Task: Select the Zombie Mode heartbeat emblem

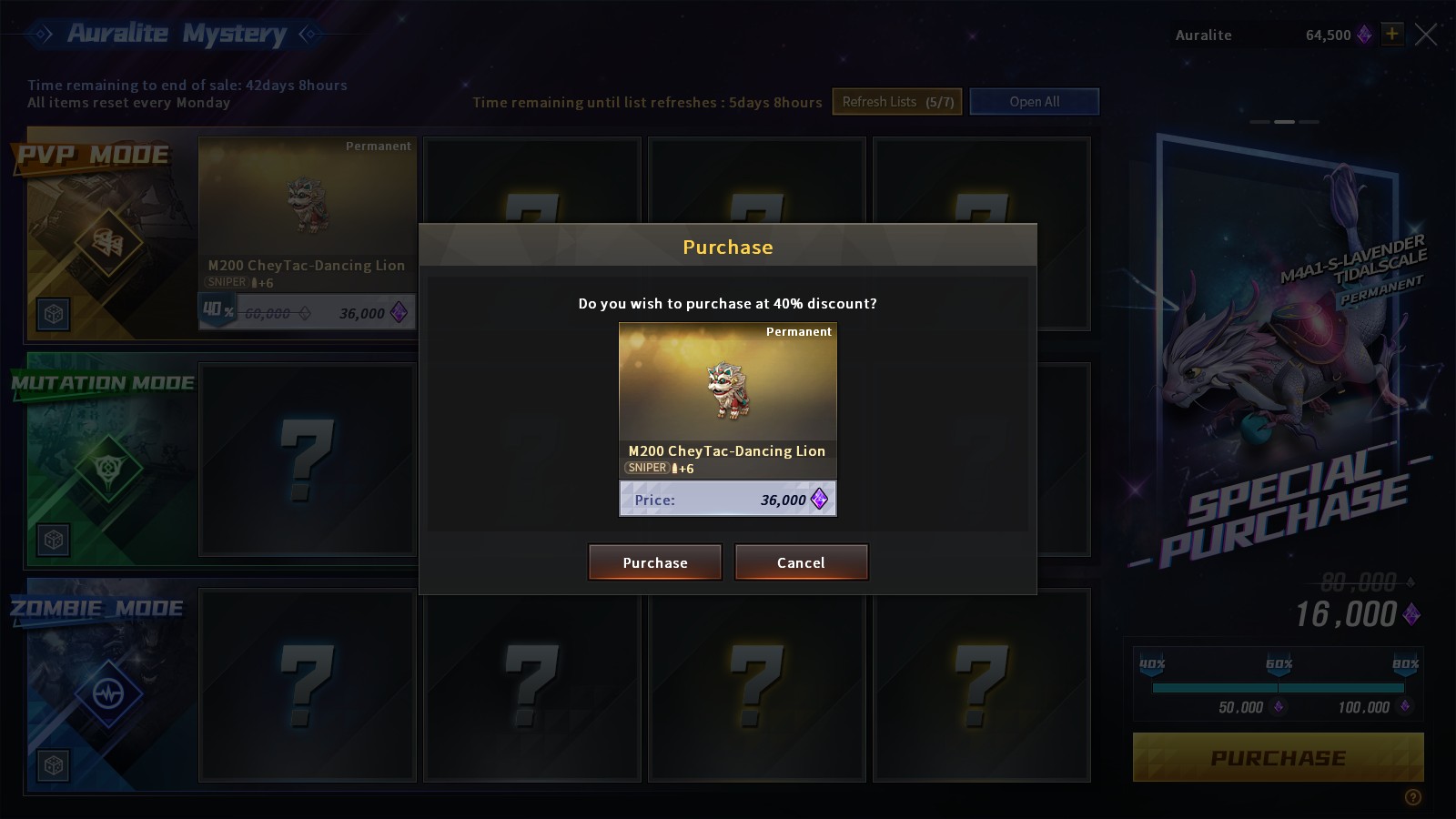Action: (x=108, y=693)
